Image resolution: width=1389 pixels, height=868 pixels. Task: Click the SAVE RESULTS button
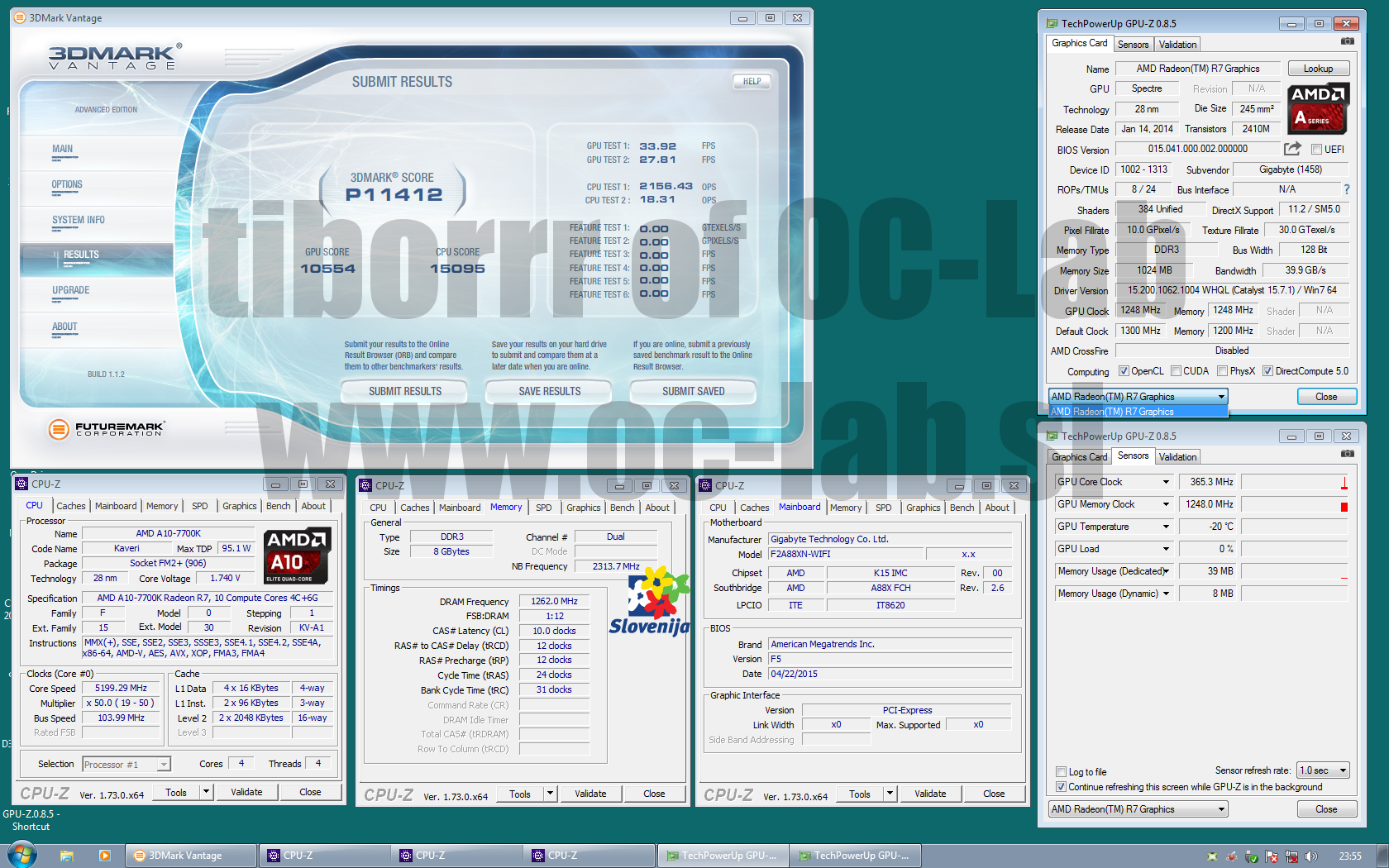coord(550,391)
